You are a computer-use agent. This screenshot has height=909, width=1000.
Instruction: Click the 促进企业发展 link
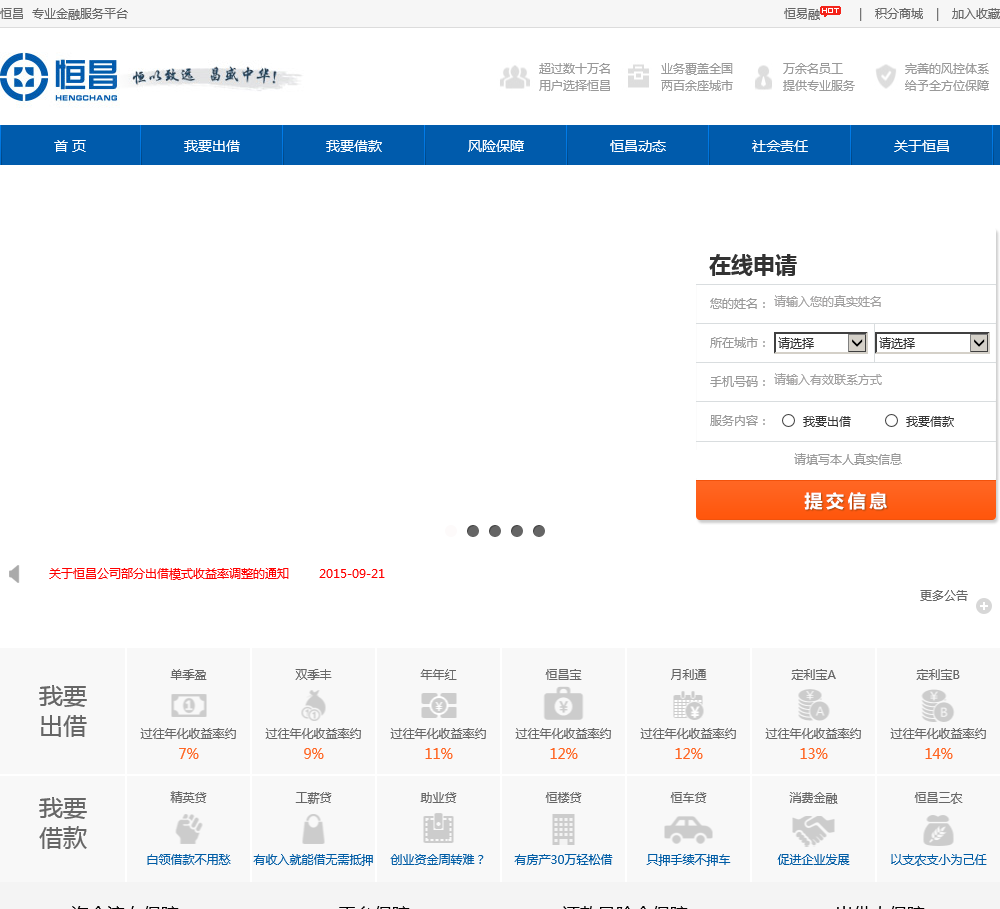pos(813,859)
